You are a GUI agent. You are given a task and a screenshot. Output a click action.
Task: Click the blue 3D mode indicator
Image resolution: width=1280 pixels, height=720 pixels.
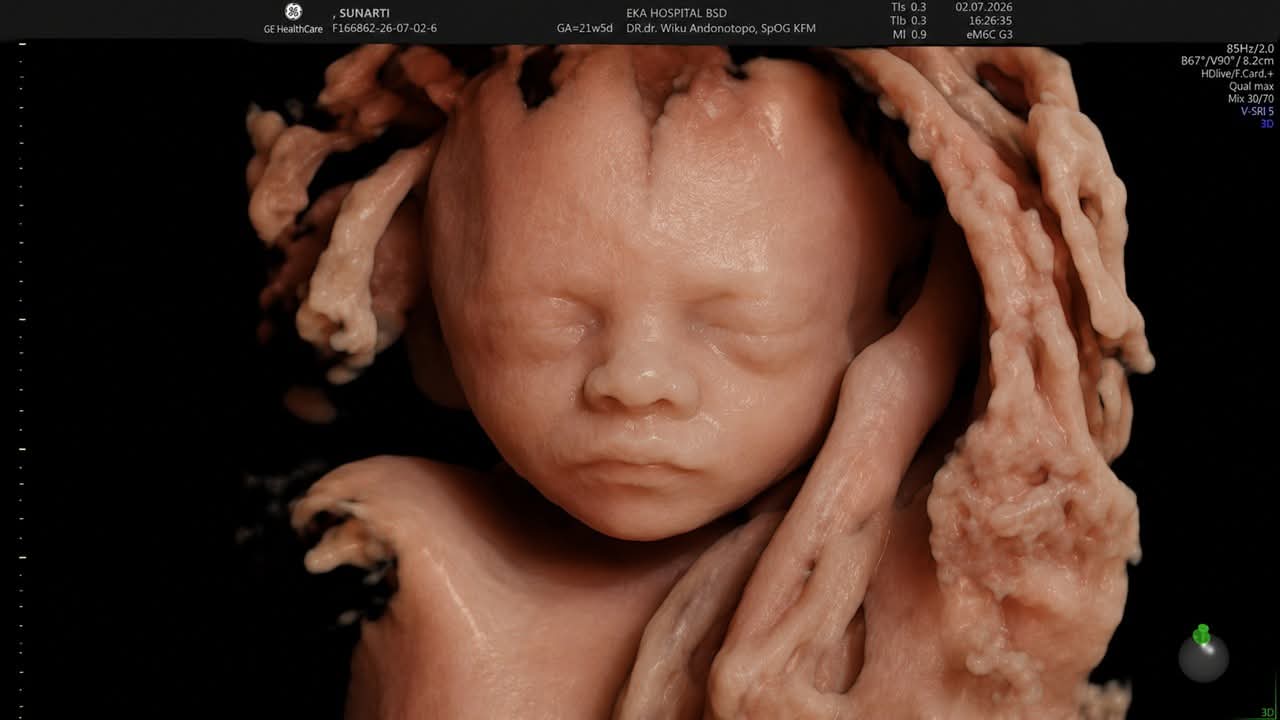click(x=1267, y=124)
